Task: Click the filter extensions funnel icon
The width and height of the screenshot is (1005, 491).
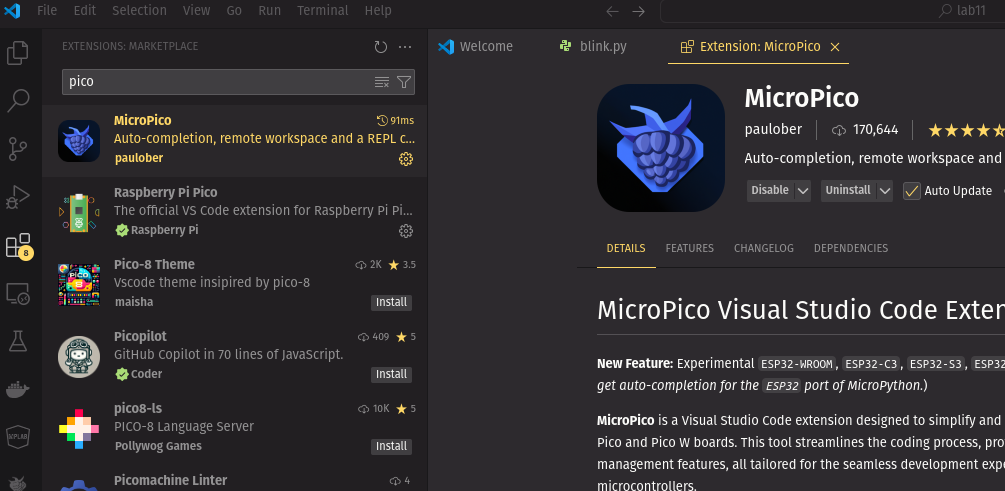Action: pyautogui.click(x=404, y=82)
